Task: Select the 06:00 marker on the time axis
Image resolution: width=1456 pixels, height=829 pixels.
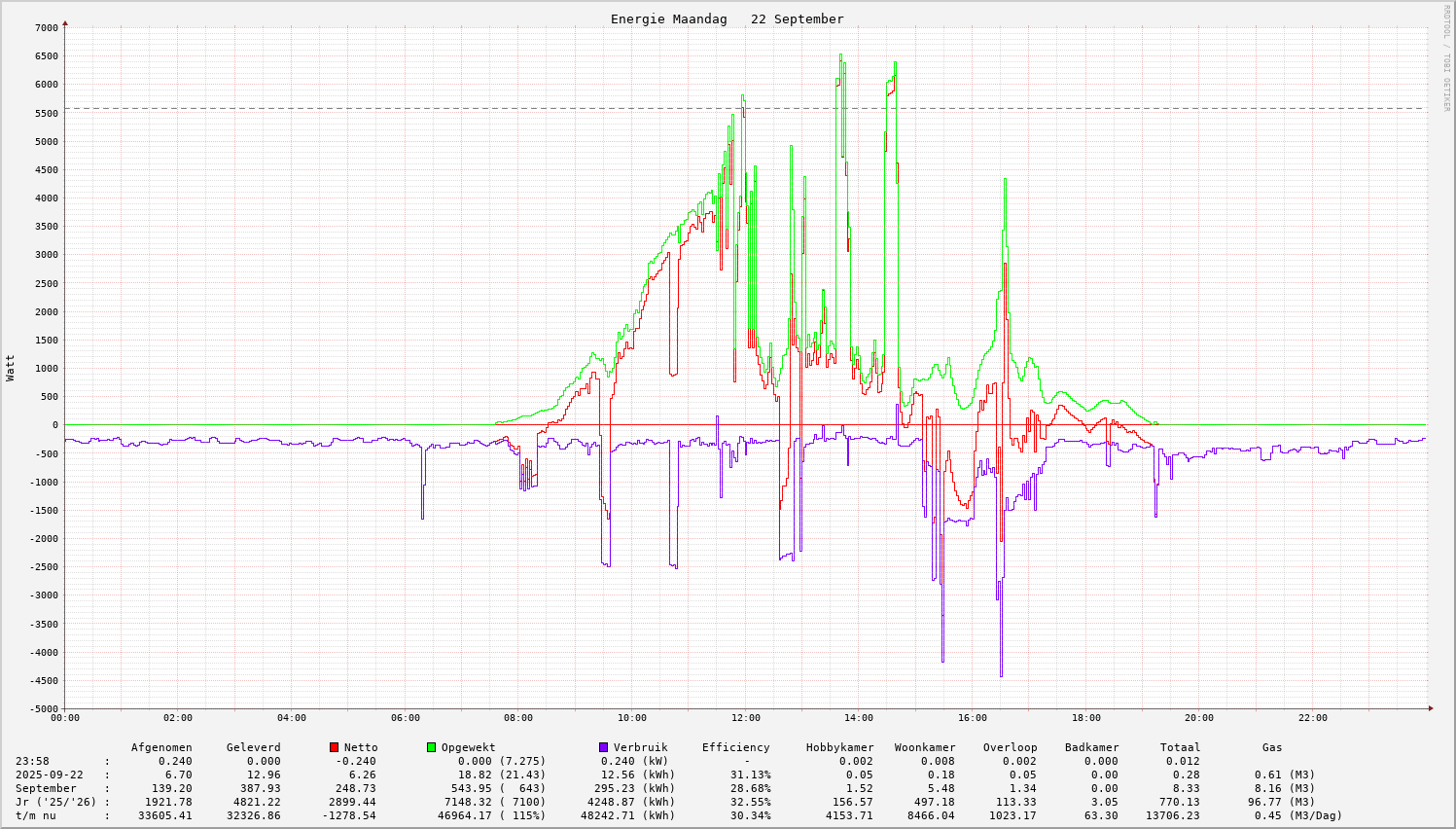Action: click(405, 718)
